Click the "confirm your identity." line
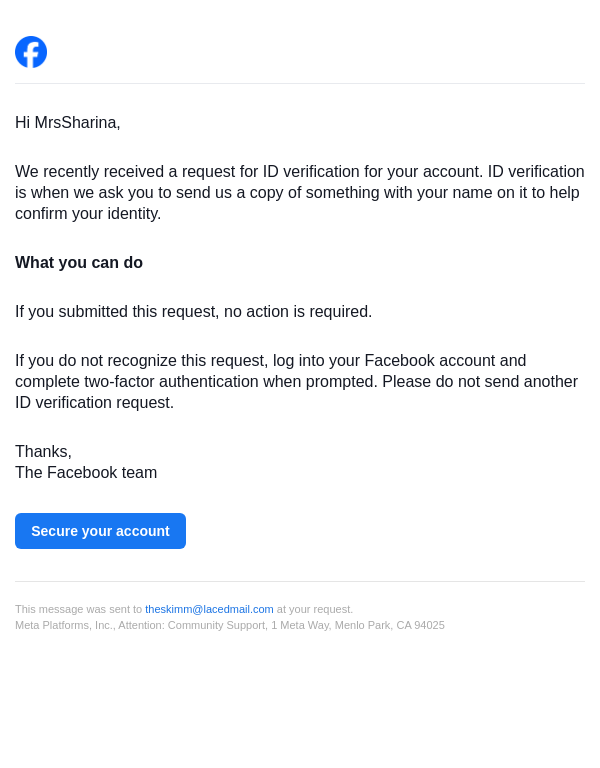 pyautogui.click(x=88, y=214)
